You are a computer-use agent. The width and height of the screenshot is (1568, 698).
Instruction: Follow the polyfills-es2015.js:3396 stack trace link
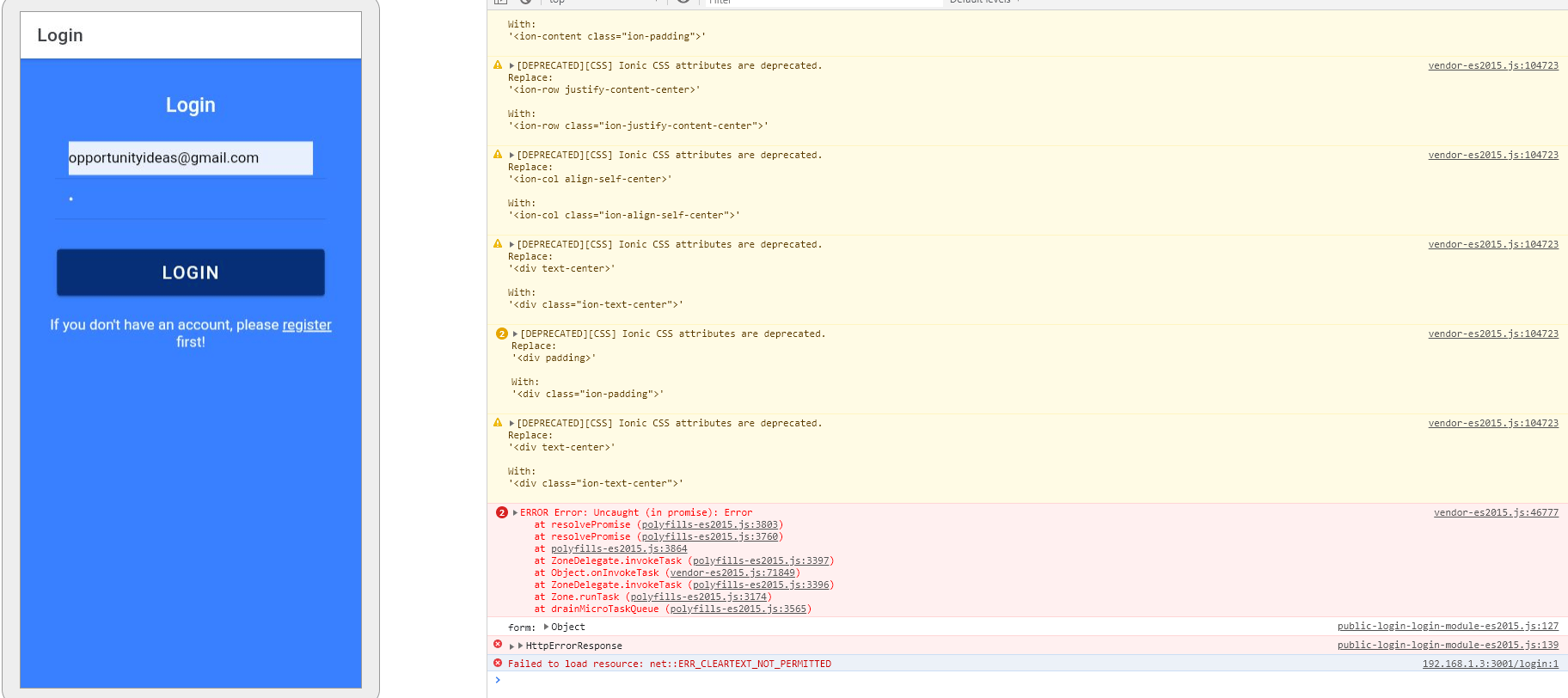tap(761, 585)
